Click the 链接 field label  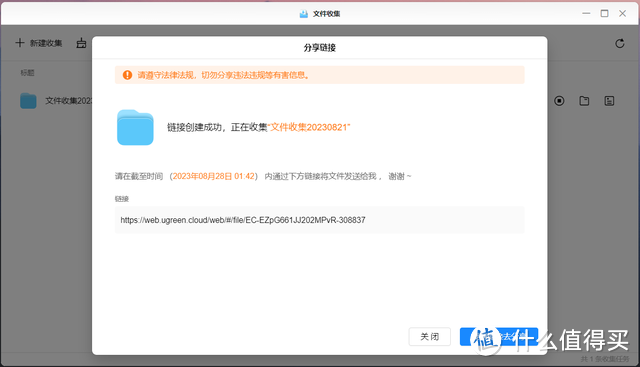click(122, 199)
